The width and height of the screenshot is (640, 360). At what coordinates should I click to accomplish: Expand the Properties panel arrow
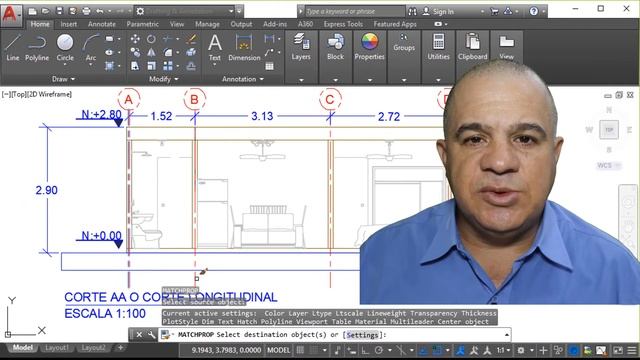(x=369, y=80)
